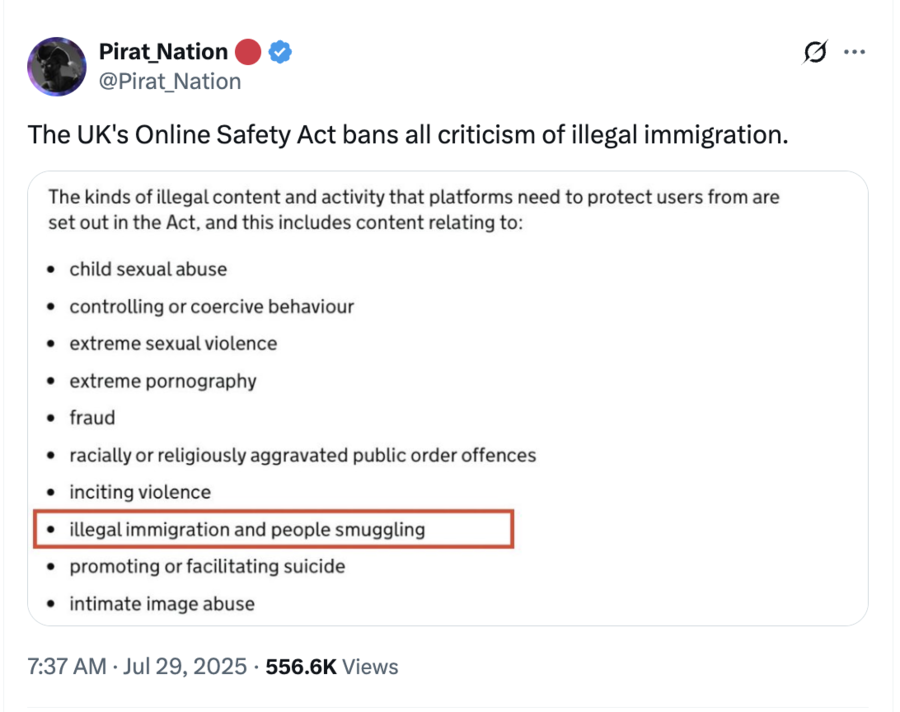Click the "fraud" list item in image
This screenshot has height=712, width=900.
pos(92,417)
